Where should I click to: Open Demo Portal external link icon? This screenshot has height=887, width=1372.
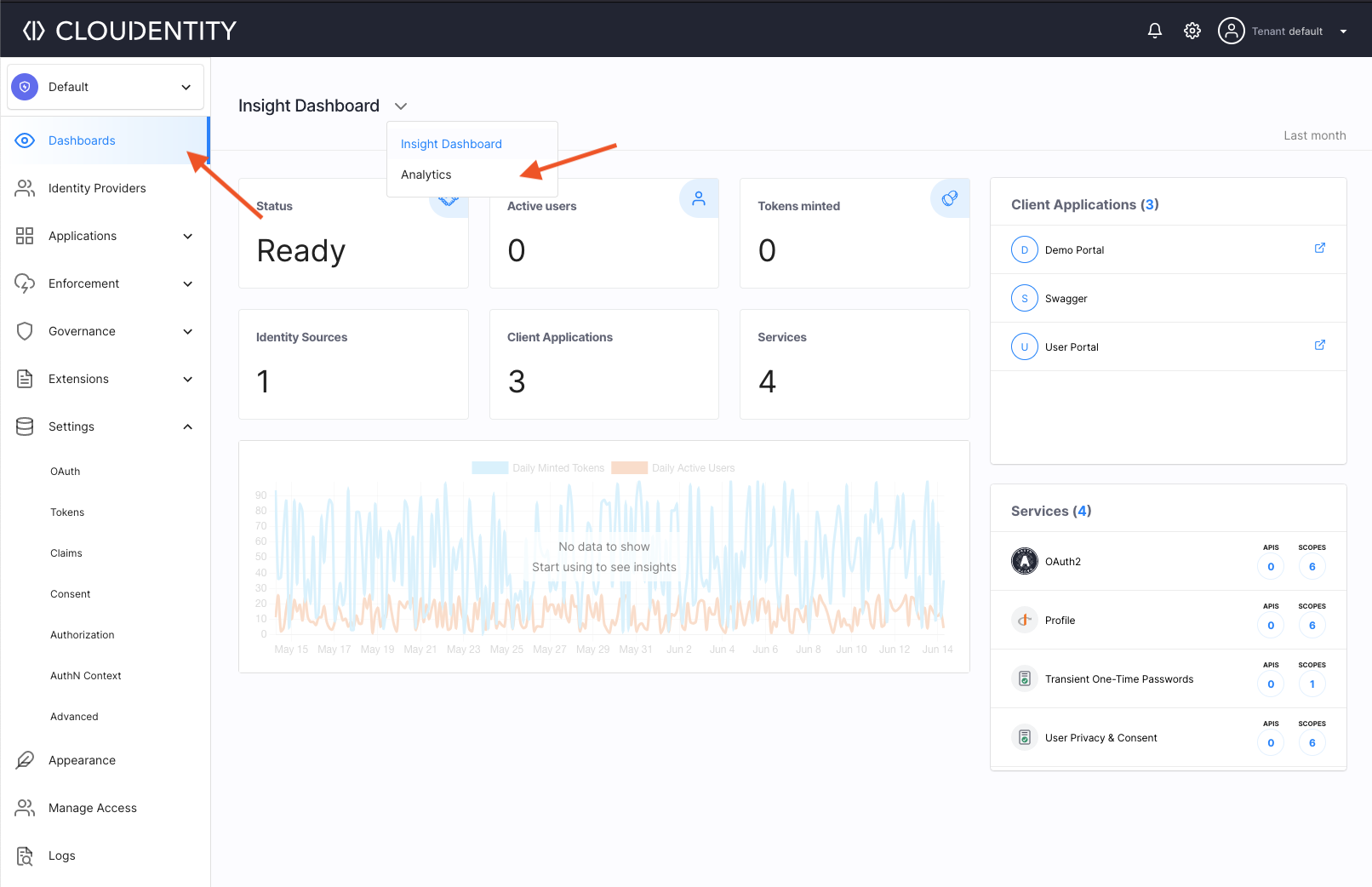click(1320, 248)
